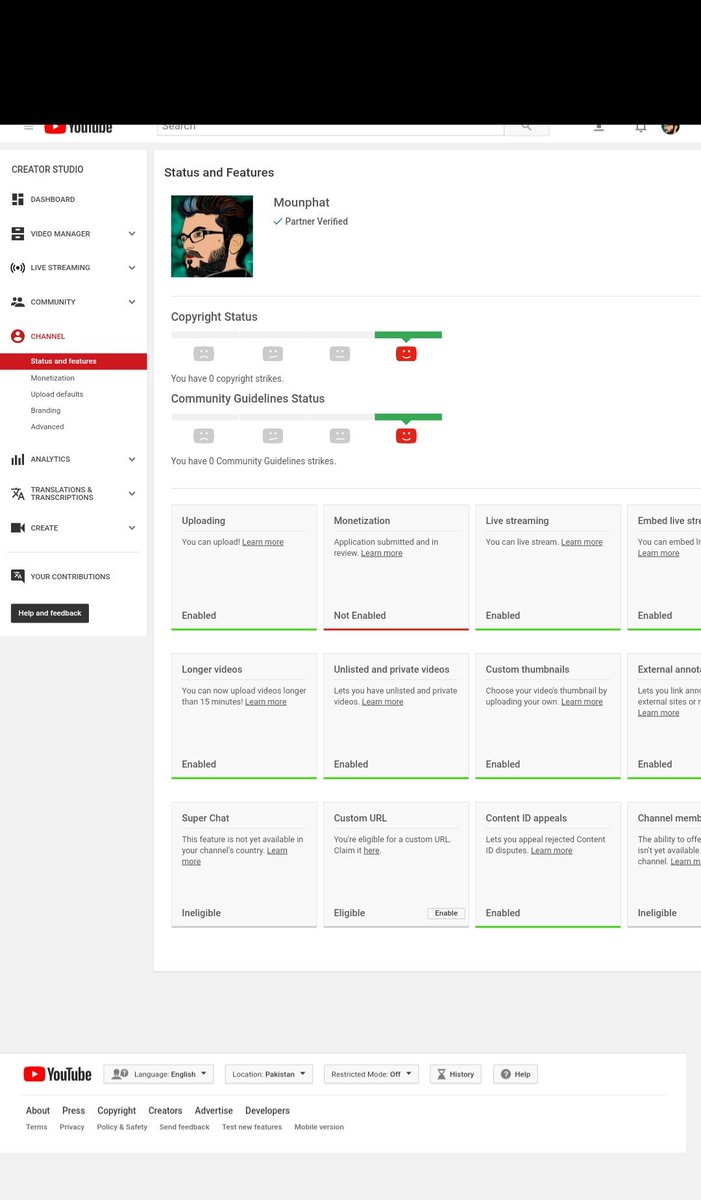Click the question mark icon on Help button

coord(506,1074)
